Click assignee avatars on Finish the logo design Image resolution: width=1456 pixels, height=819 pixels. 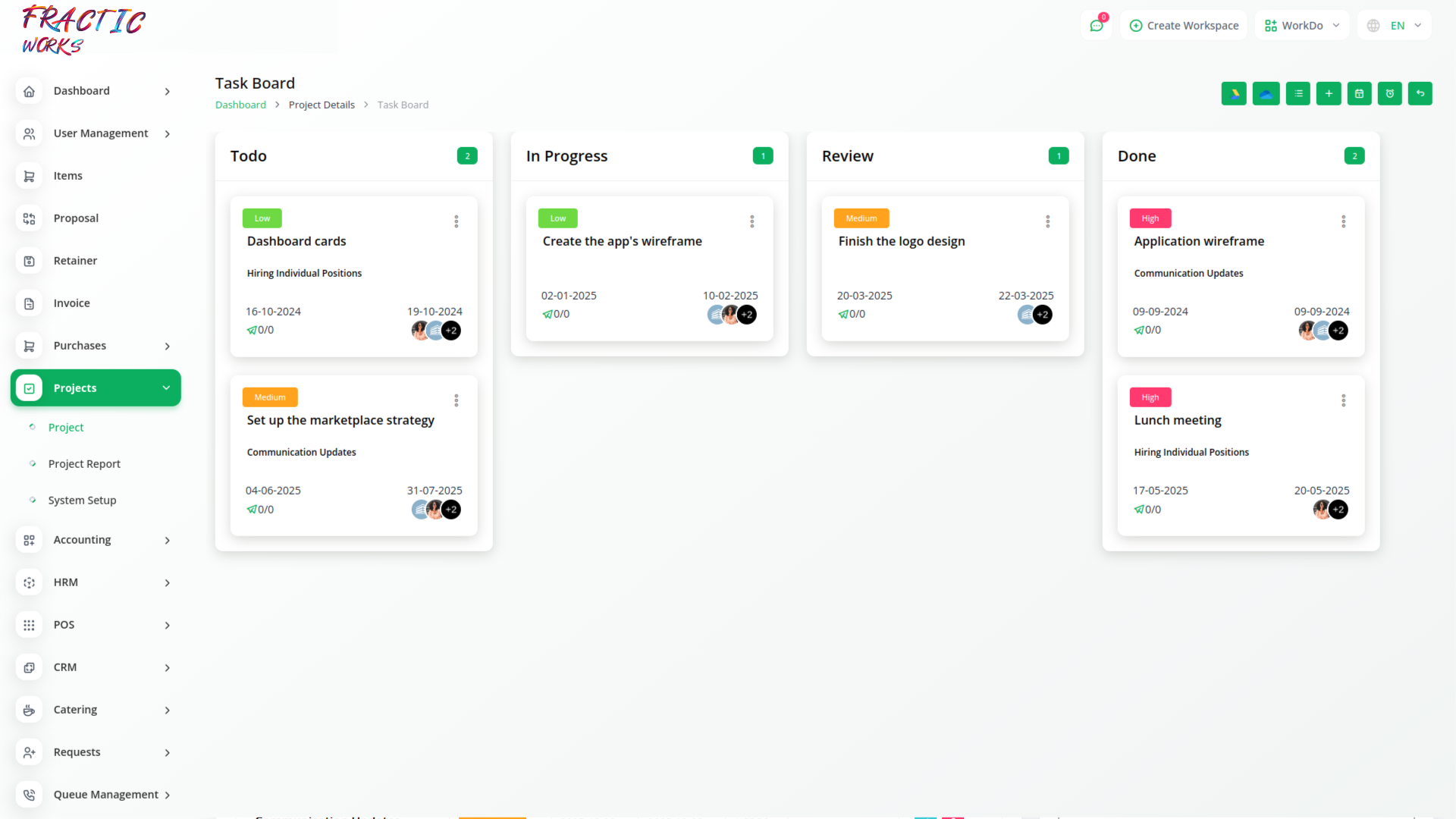(1035, 315)
